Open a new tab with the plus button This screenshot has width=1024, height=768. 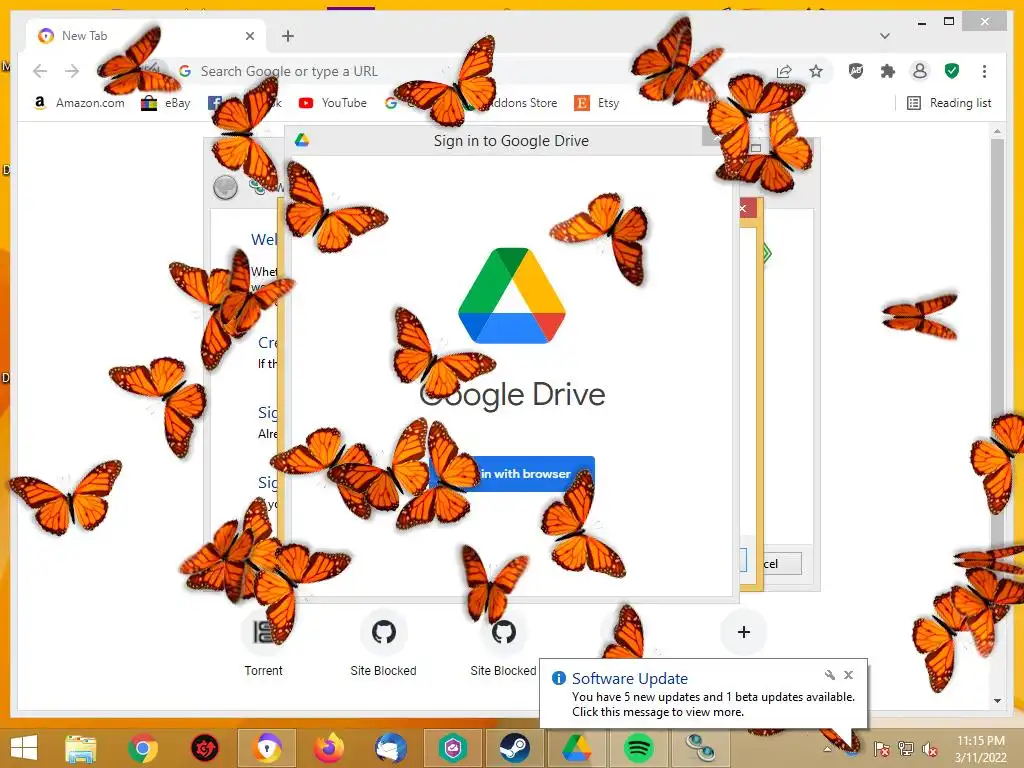coord(288,36)
